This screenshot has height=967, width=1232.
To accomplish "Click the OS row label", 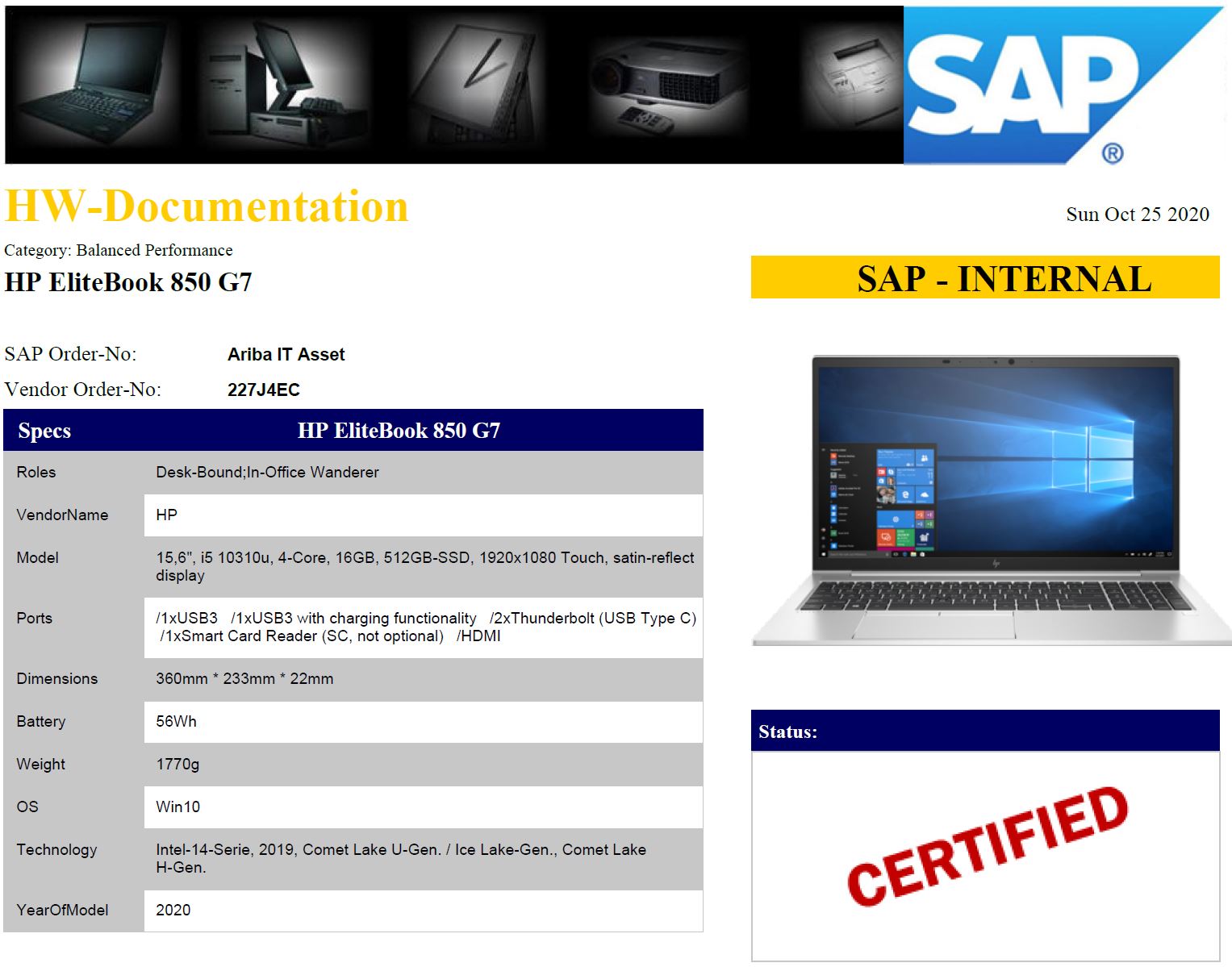I will point(27,807).
